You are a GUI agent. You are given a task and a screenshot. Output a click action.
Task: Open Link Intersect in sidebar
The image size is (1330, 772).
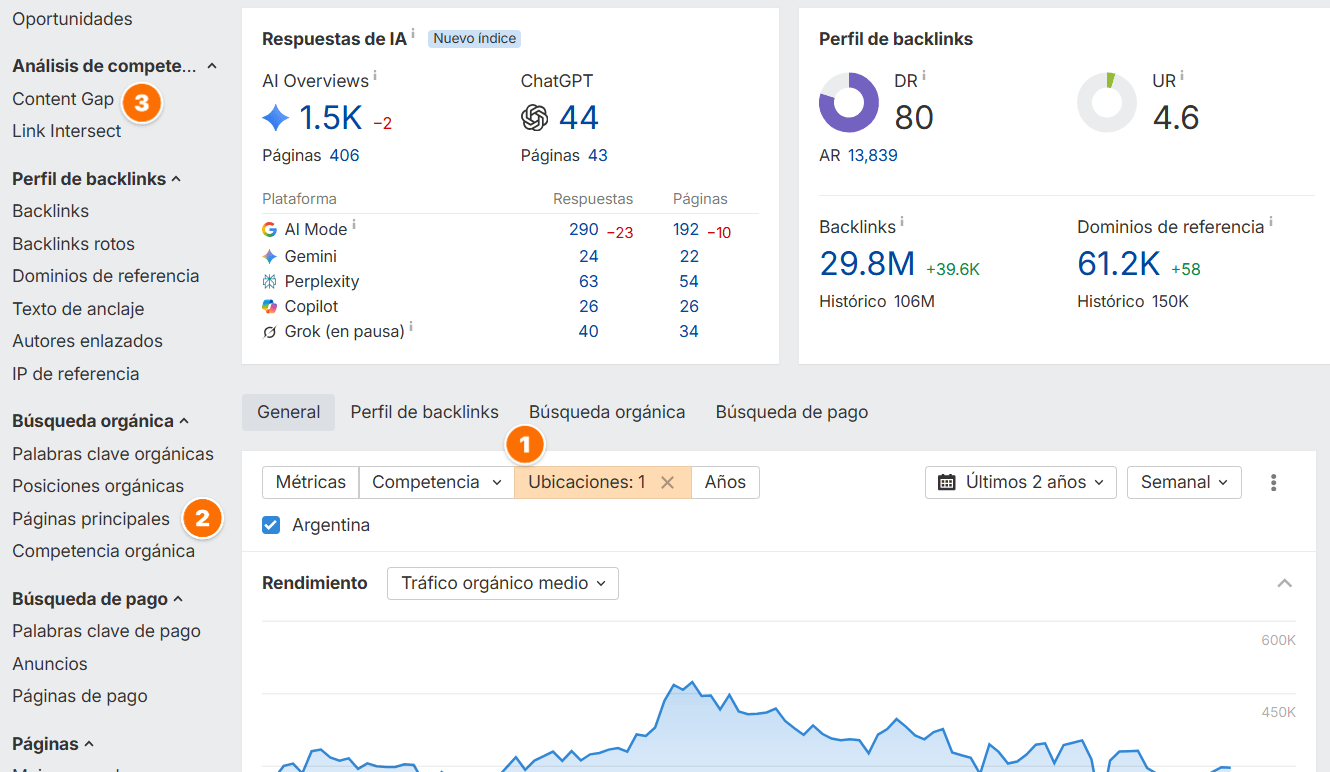pyautogui.click(x=66, y=131)
